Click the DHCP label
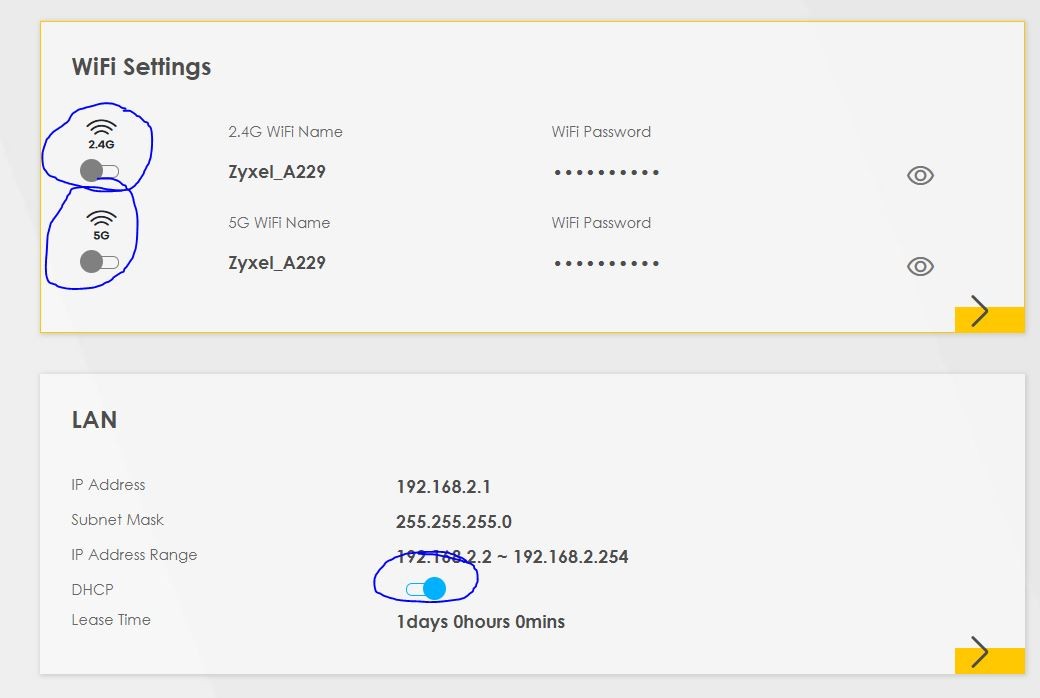Screen dimensions: 1040x698 pos(92,590)
